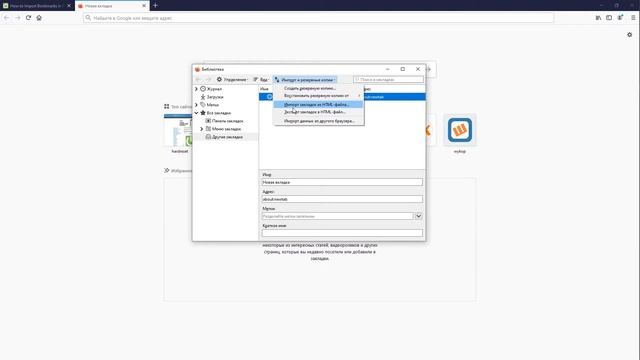
Task: Click the Library forward arrow
Action: [208, 80]
